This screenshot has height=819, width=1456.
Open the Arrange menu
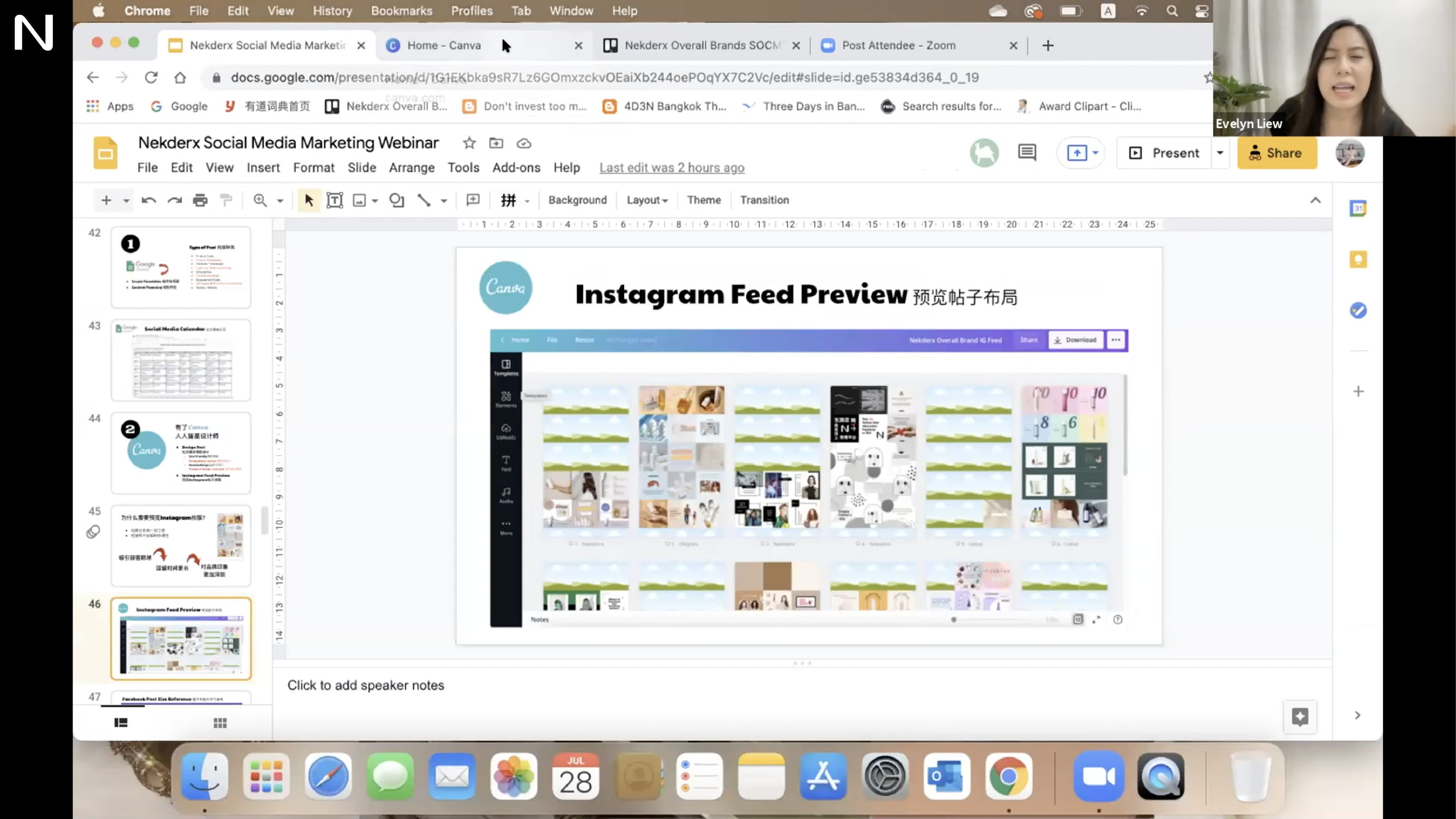412,168
